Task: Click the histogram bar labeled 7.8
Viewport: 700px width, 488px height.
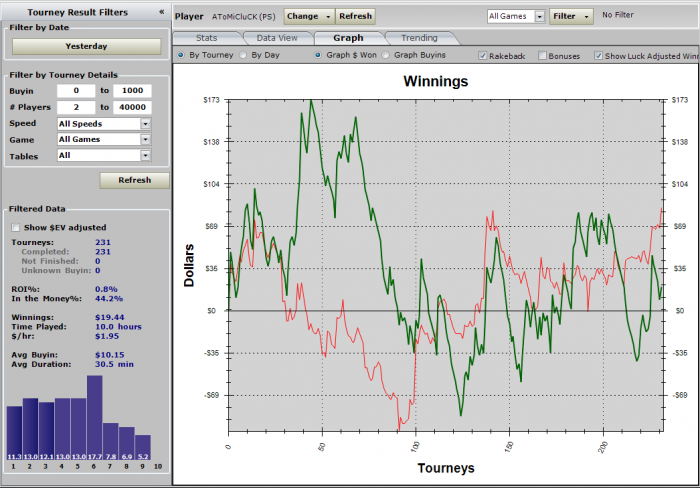Action: click(x=111, y=441)
